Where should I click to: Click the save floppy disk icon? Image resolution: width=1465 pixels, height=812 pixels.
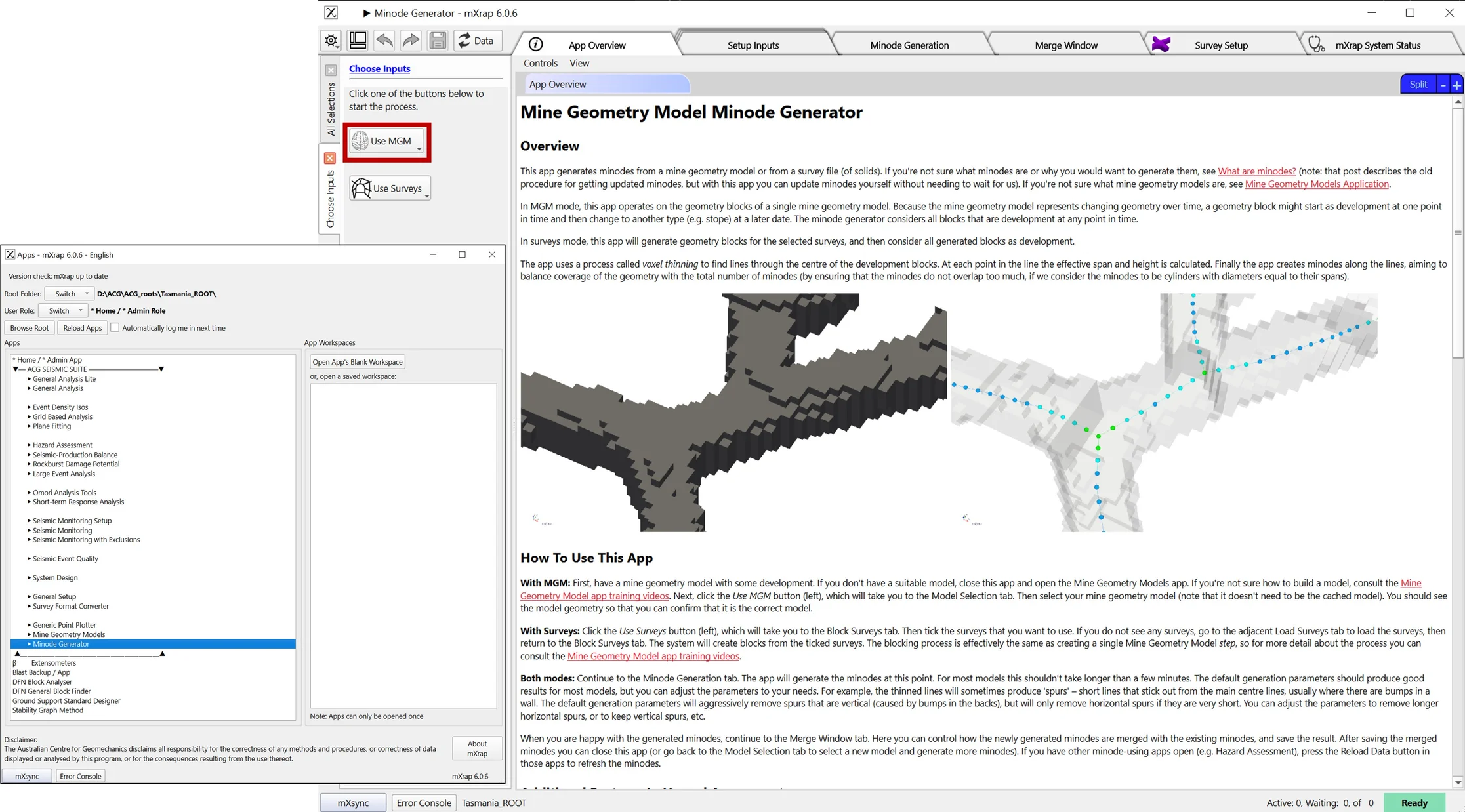[x=438, y=41]
